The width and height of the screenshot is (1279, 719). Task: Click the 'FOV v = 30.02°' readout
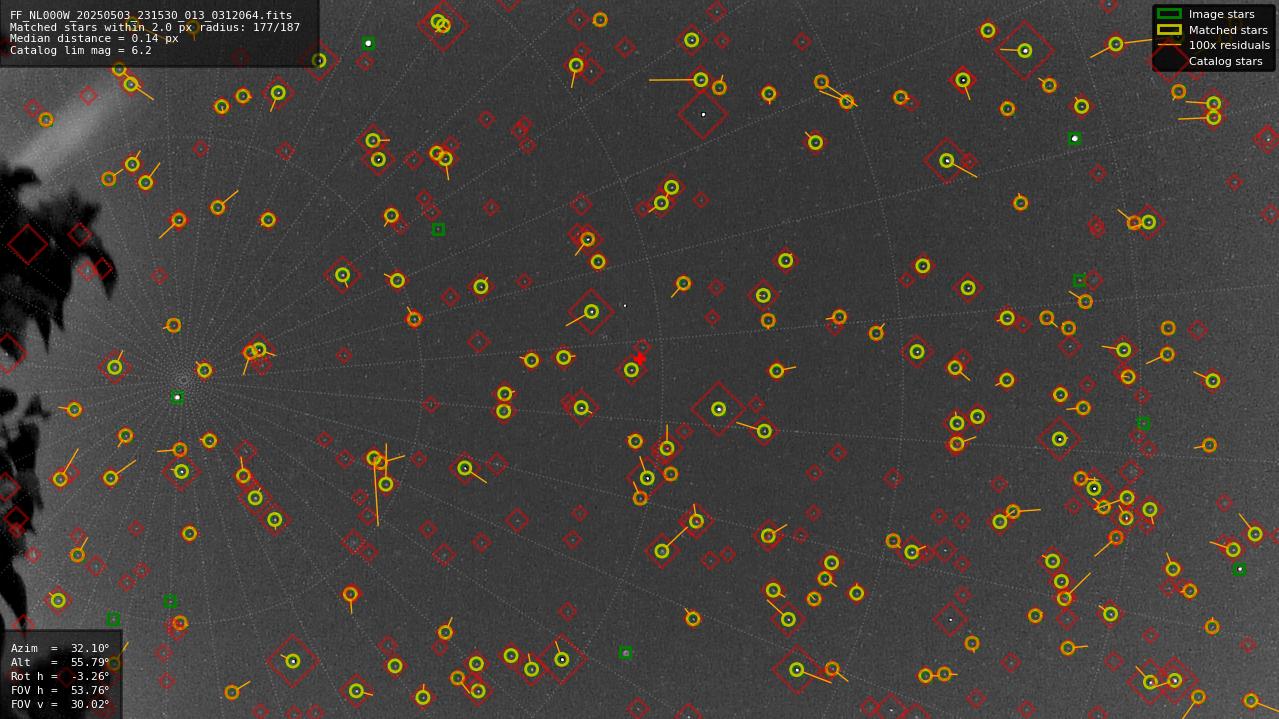click(60, 705)
